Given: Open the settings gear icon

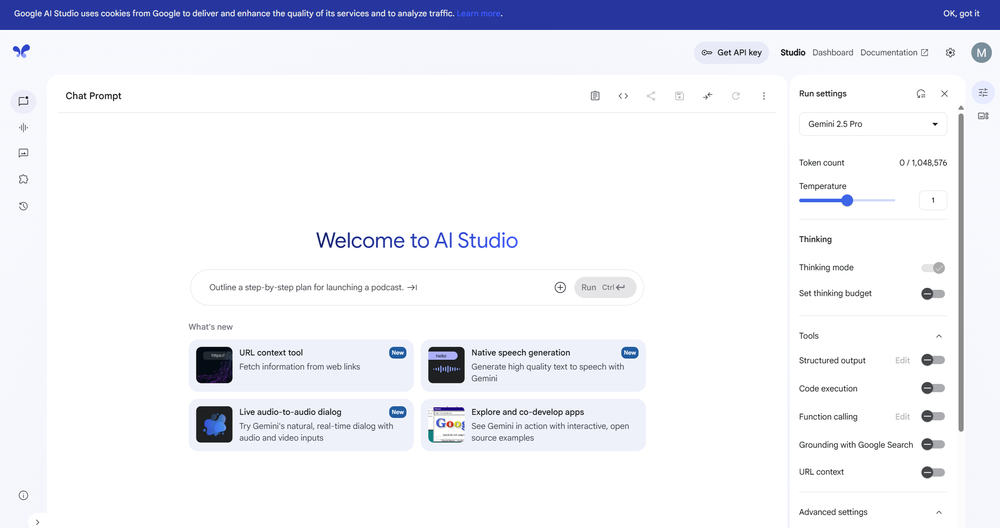Looking at the screenshot, I should click(x=950, y=52).
